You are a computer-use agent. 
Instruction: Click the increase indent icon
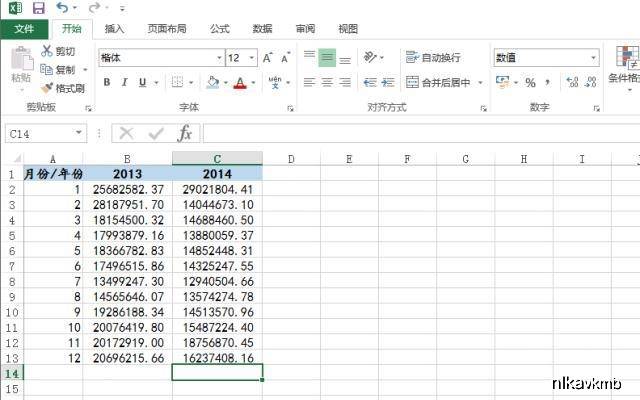pyautogui.click(x=388, y=82)
